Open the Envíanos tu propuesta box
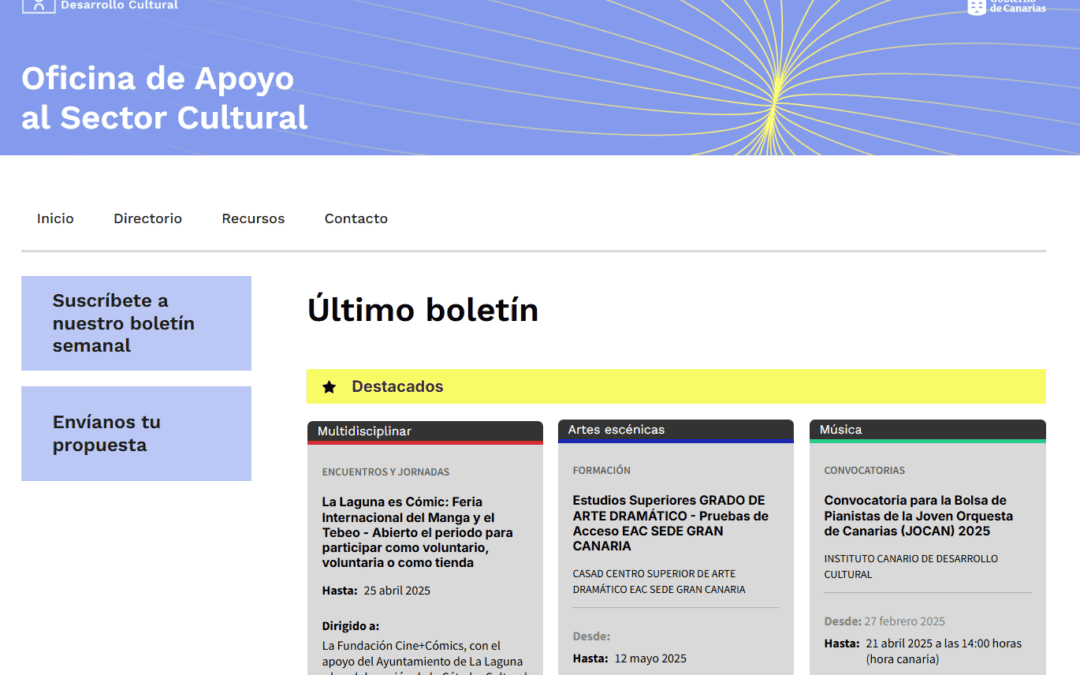The height and width of the screenshot is (675, 1080). (136, 433)
